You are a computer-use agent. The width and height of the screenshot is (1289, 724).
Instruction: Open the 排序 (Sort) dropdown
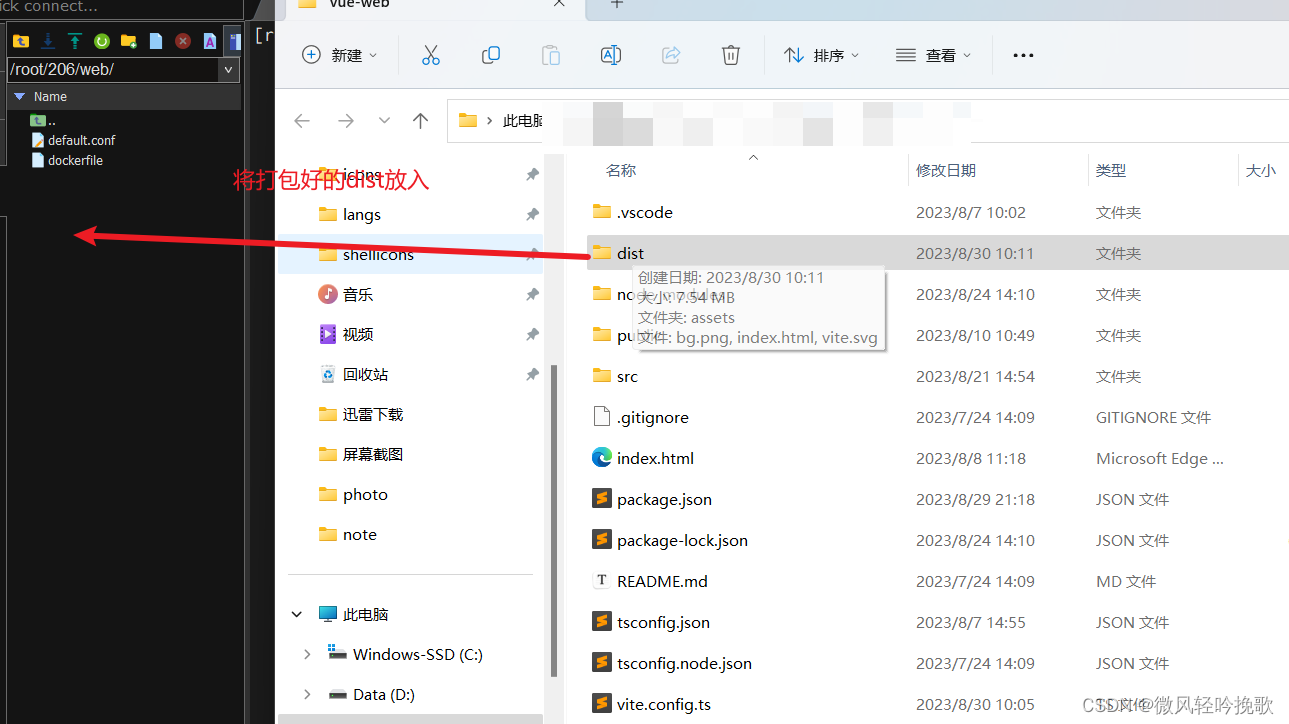(821, 55)
